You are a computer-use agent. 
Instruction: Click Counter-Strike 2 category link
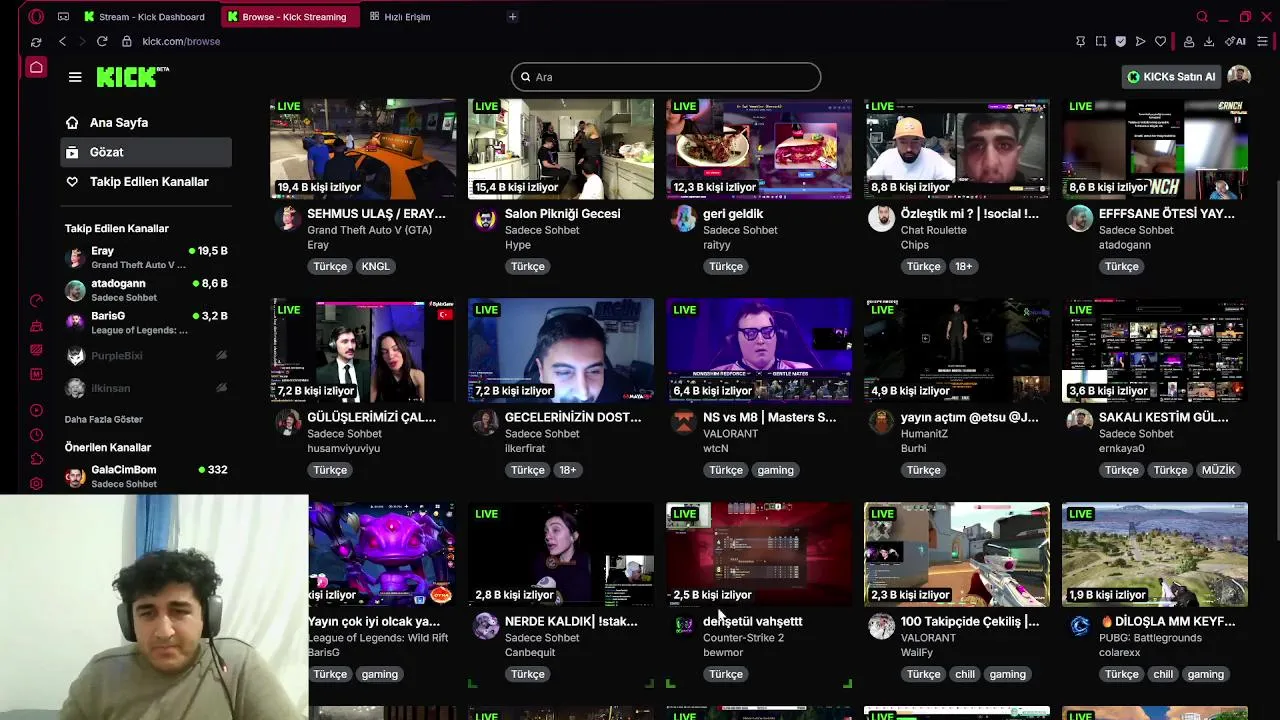tap(743, 638)
